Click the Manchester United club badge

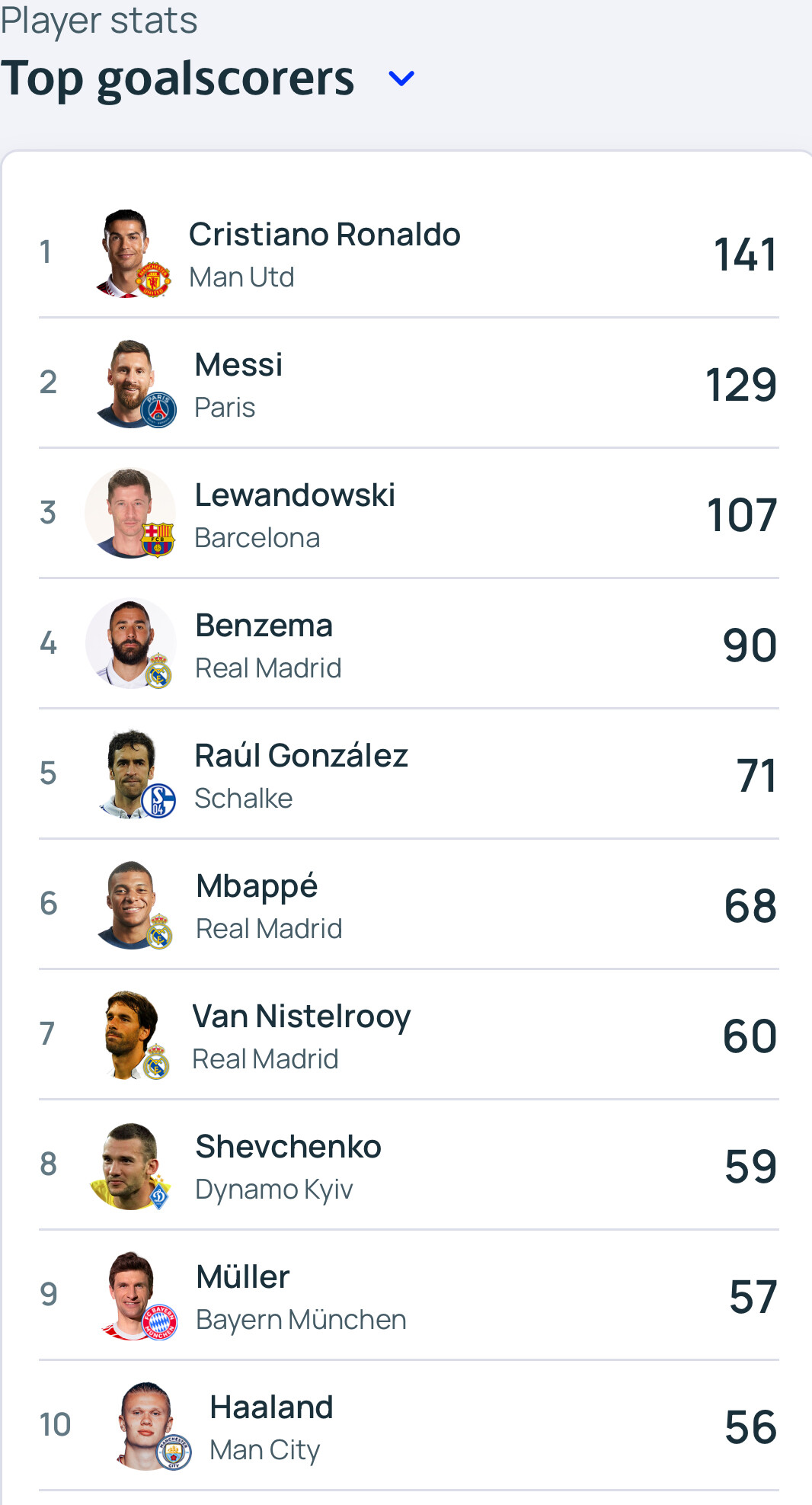tap(153, 280)
